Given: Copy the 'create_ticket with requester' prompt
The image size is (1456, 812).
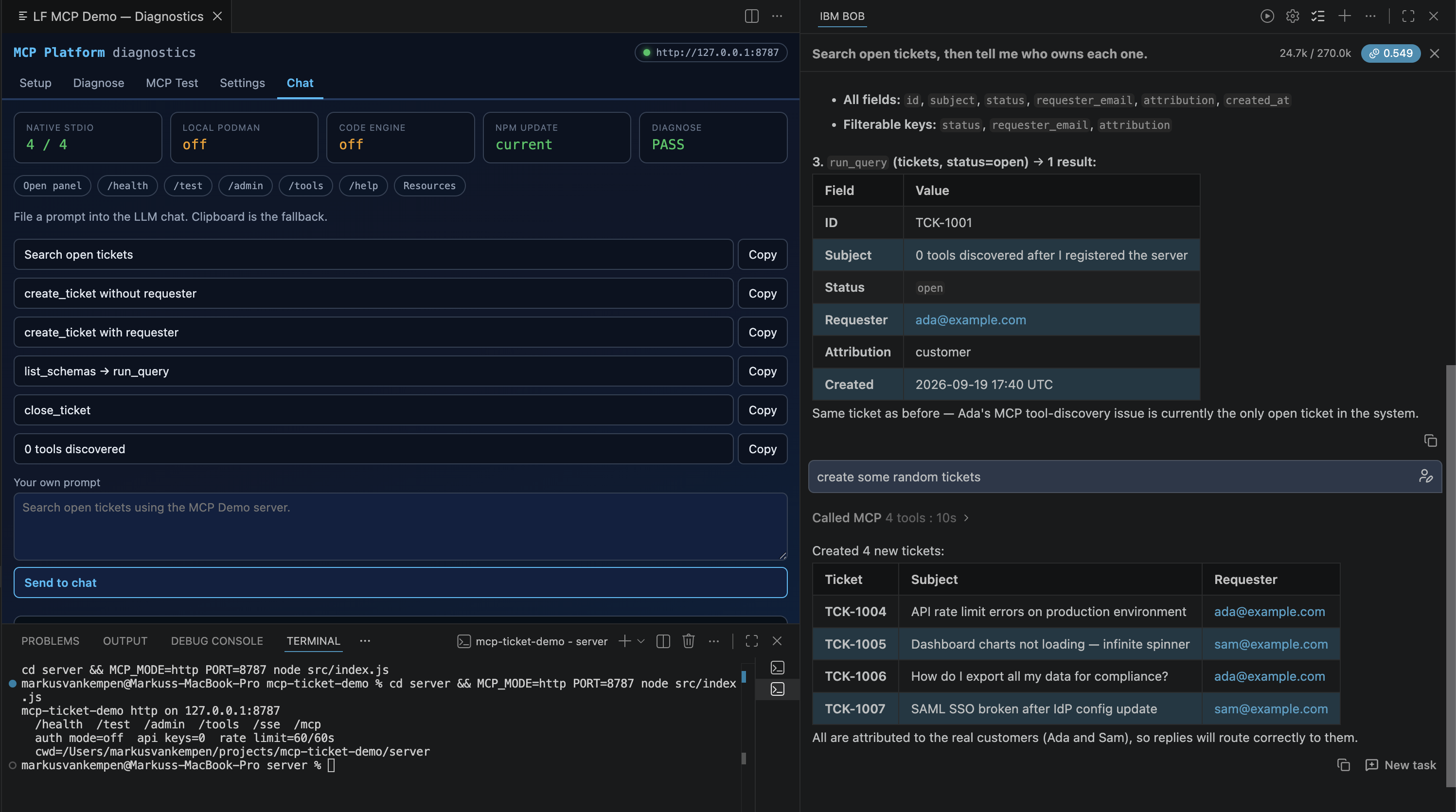Looking at the screenshot, I should tap(762, 332).
